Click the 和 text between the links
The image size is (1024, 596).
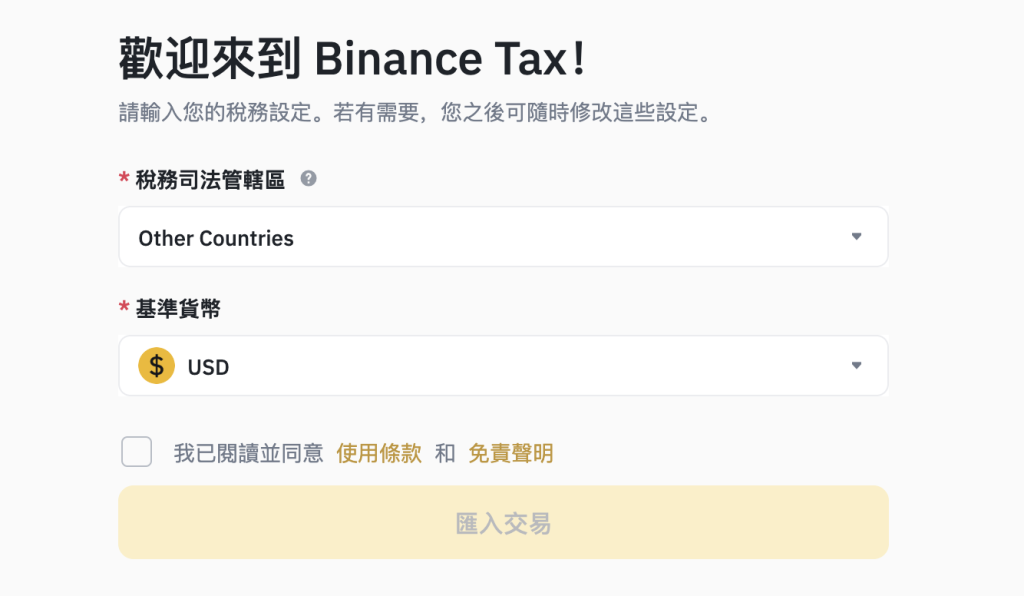pyautogui.click(x=445, y=454)
